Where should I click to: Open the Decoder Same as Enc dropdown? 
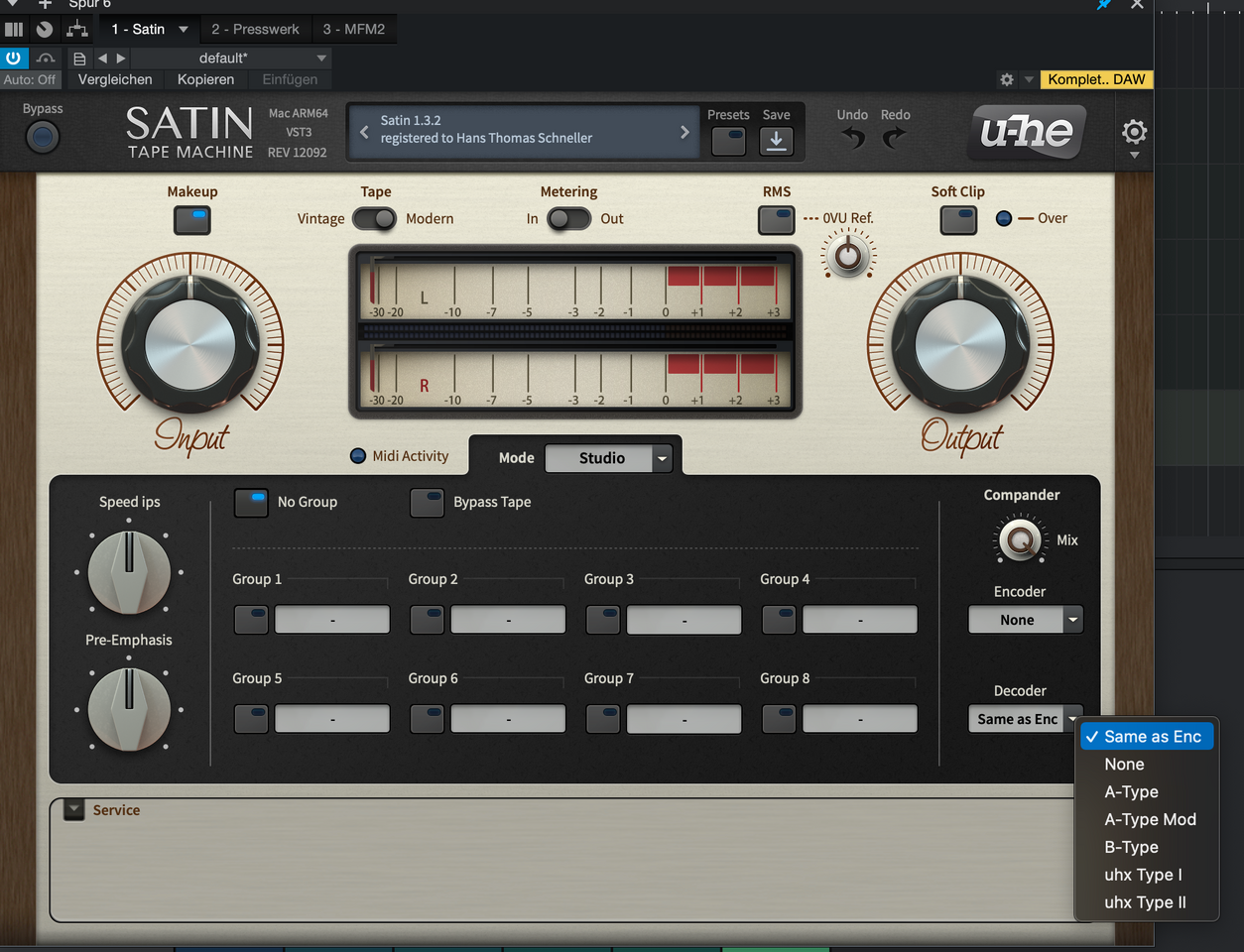(1026, 719)
